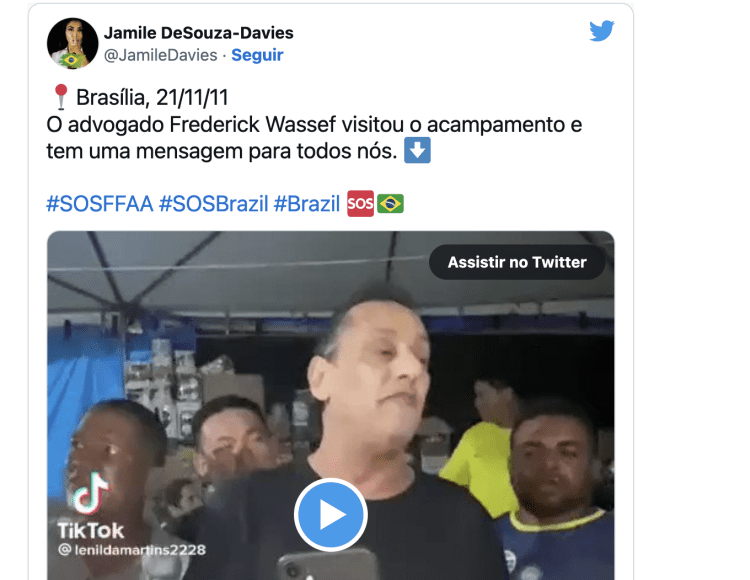Click the red SOS emoji
Screen dimensions: 750x580
pos(360,204)
